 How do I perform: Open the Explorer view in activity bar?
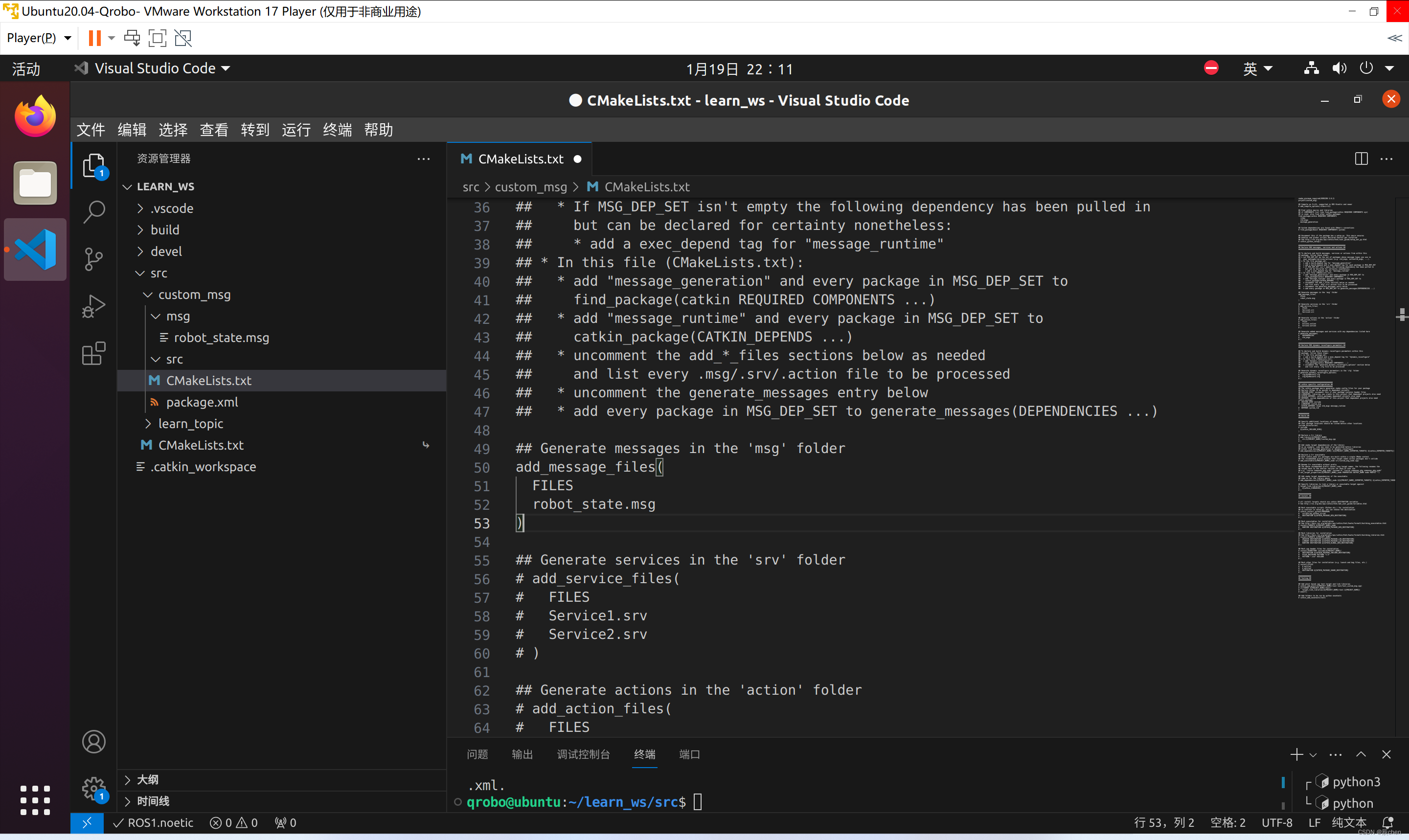[x=94, y=165]
